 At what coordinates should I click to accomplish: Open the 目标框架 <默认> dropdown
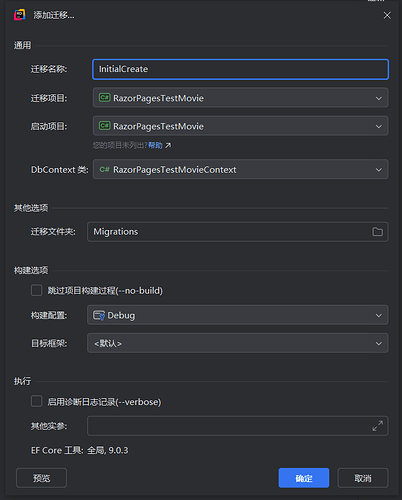tap(238, 343)
